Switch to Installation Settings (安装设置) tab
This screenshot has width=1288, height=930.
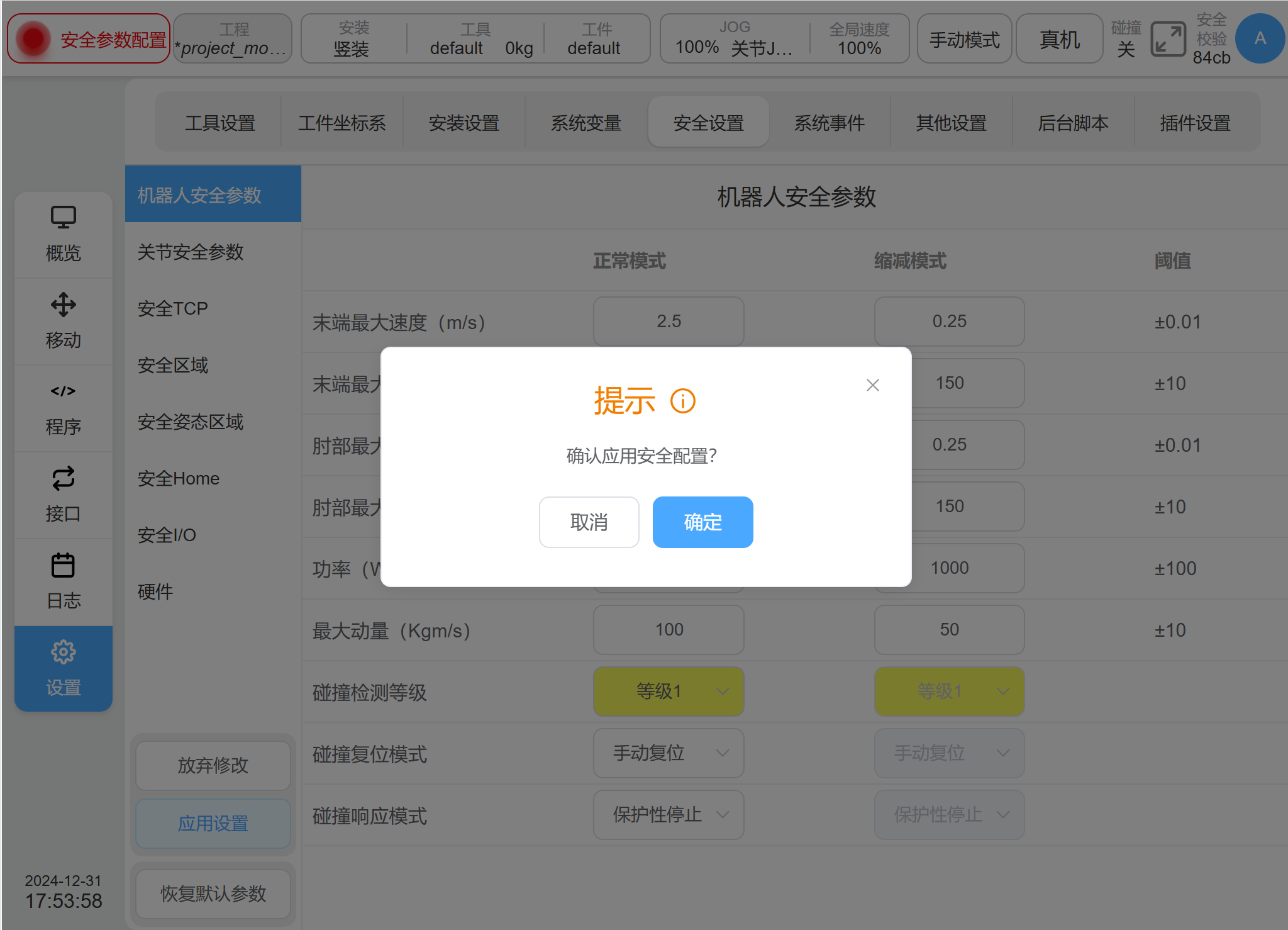[x=464, y=123]
